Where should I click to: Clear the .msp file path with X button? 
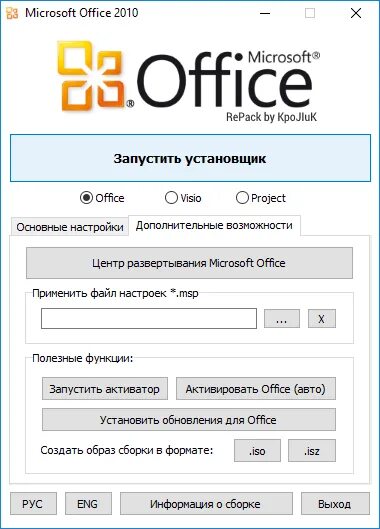pyautogui.click(x=322, y=318)
